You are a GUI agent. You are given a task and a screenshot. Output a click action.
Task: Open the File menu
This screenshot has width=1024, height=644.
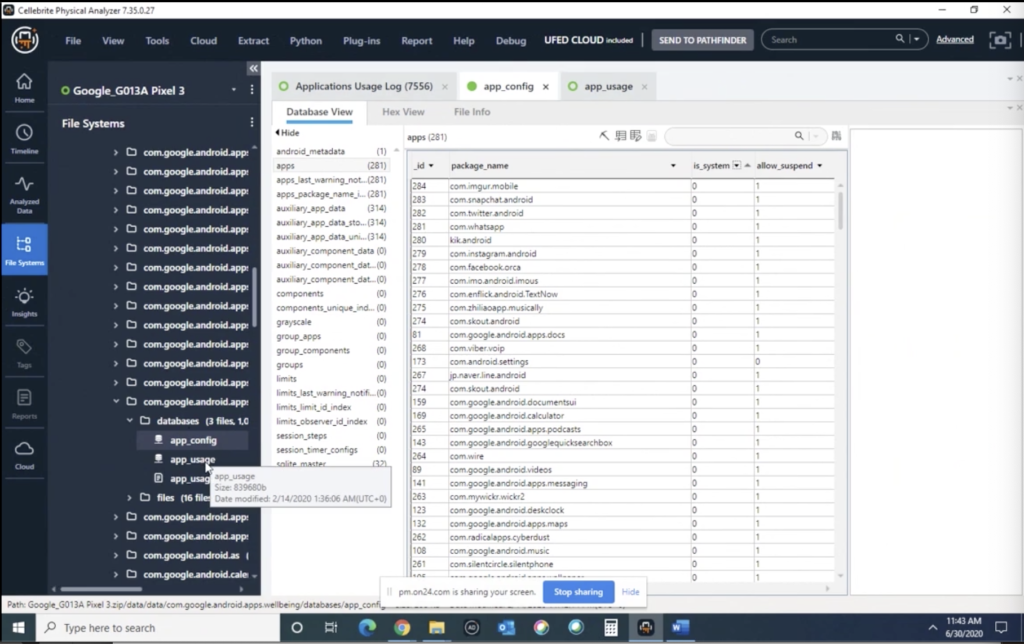coord(73,40)
